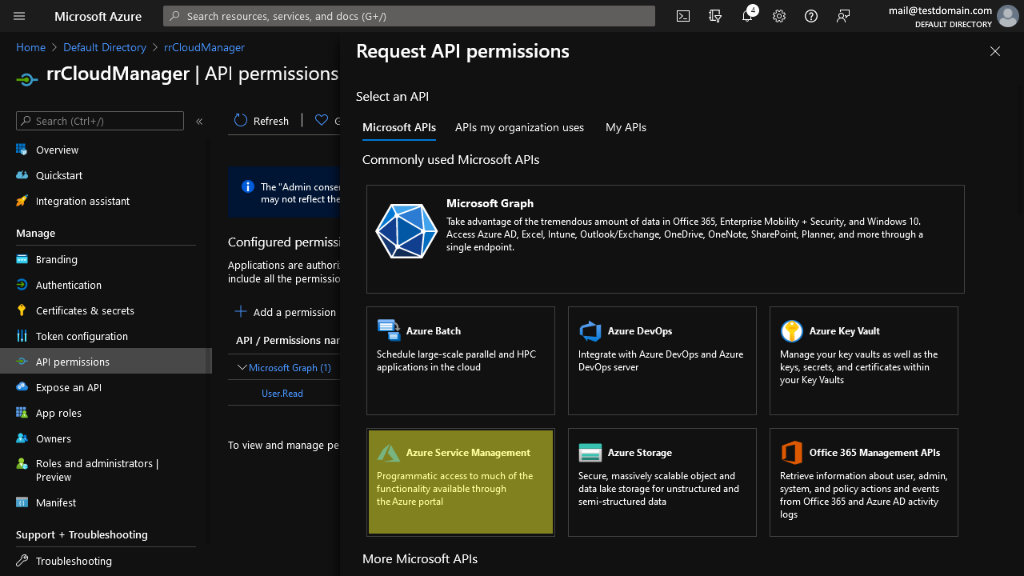Collapse the Microsoft Graph (1) permission group

pyautogui.click(x=242, y=368)
